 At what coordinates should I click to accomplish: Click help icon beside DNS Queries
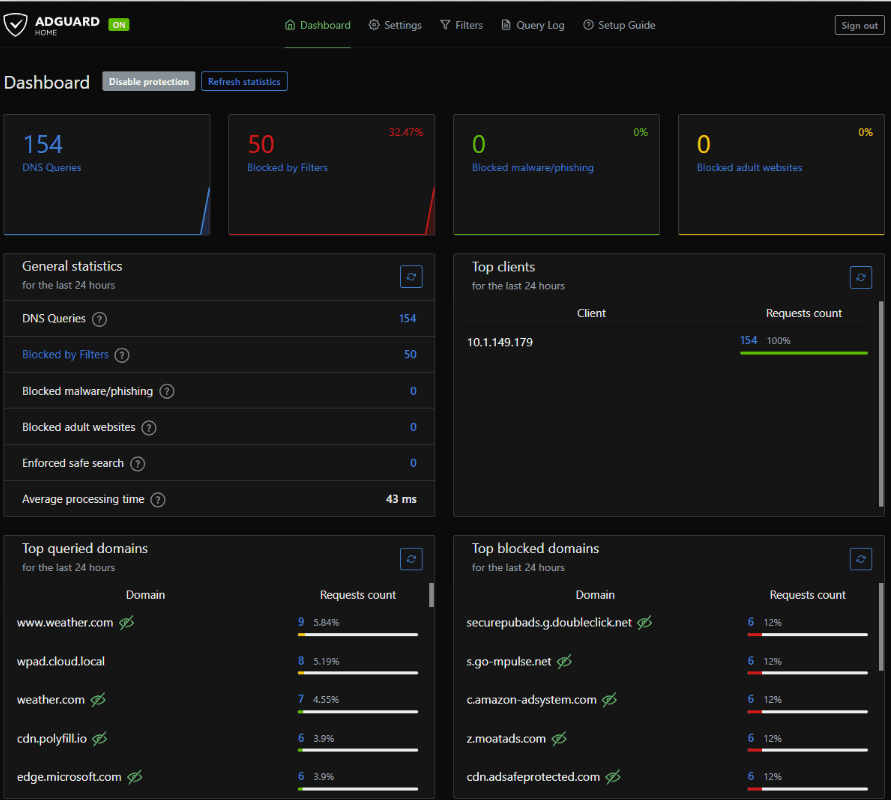point(99,319)
